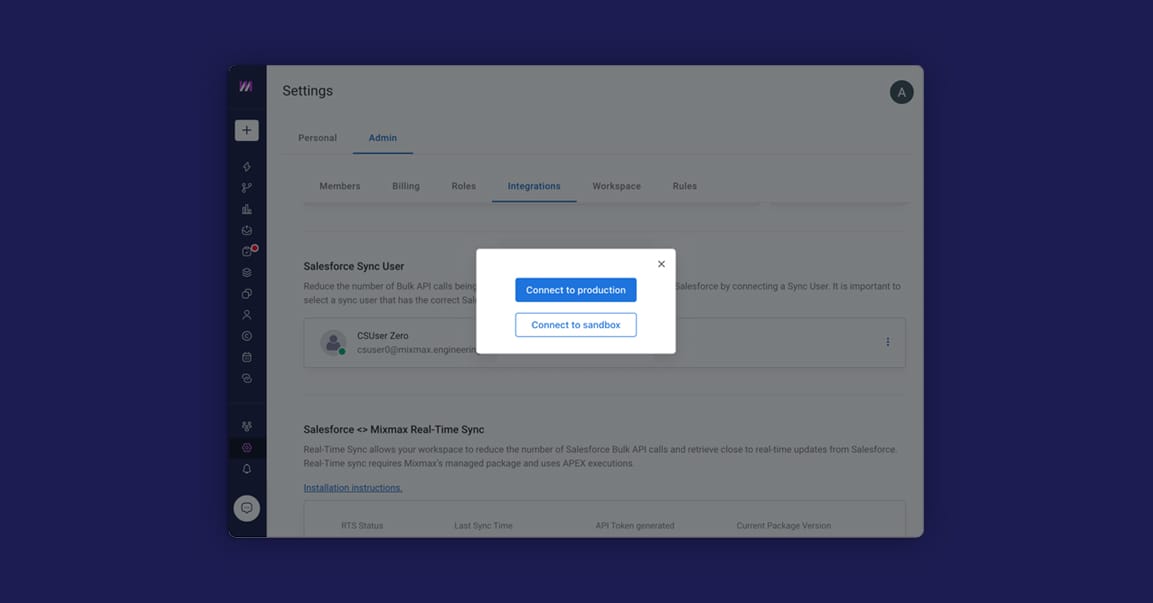Open the Installation instructions link
Screen dimensions: 1153x603
(353, 488)
